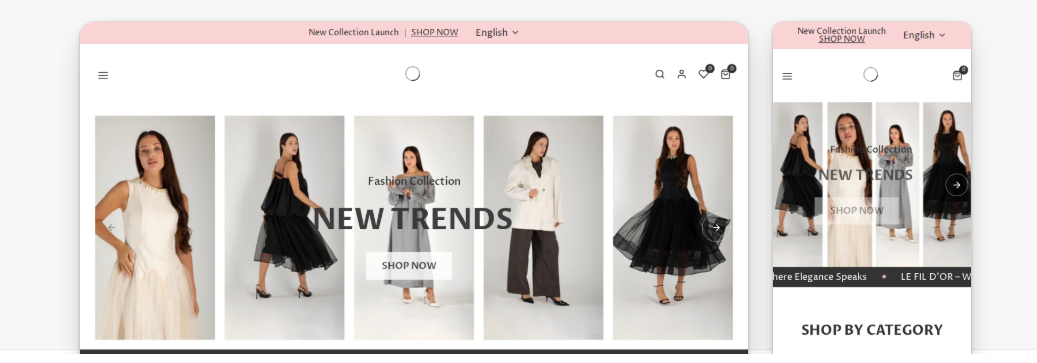The image size is (1037, 363).
Task: Click the SHOP NOW button on desktop banner
Action: tap(409, 266)
